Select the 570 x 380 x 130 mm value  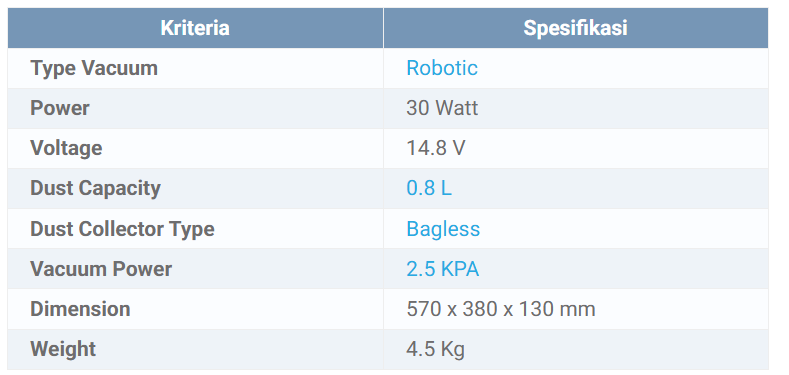[x=501, y=309]
